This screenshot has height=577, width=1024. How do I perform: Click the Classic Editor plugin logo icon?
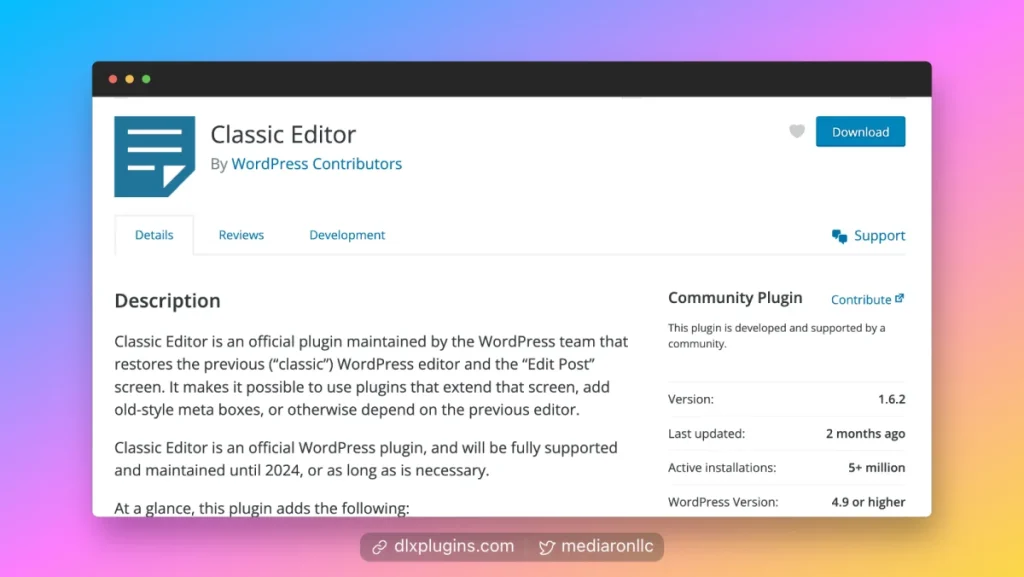(155, 157)
